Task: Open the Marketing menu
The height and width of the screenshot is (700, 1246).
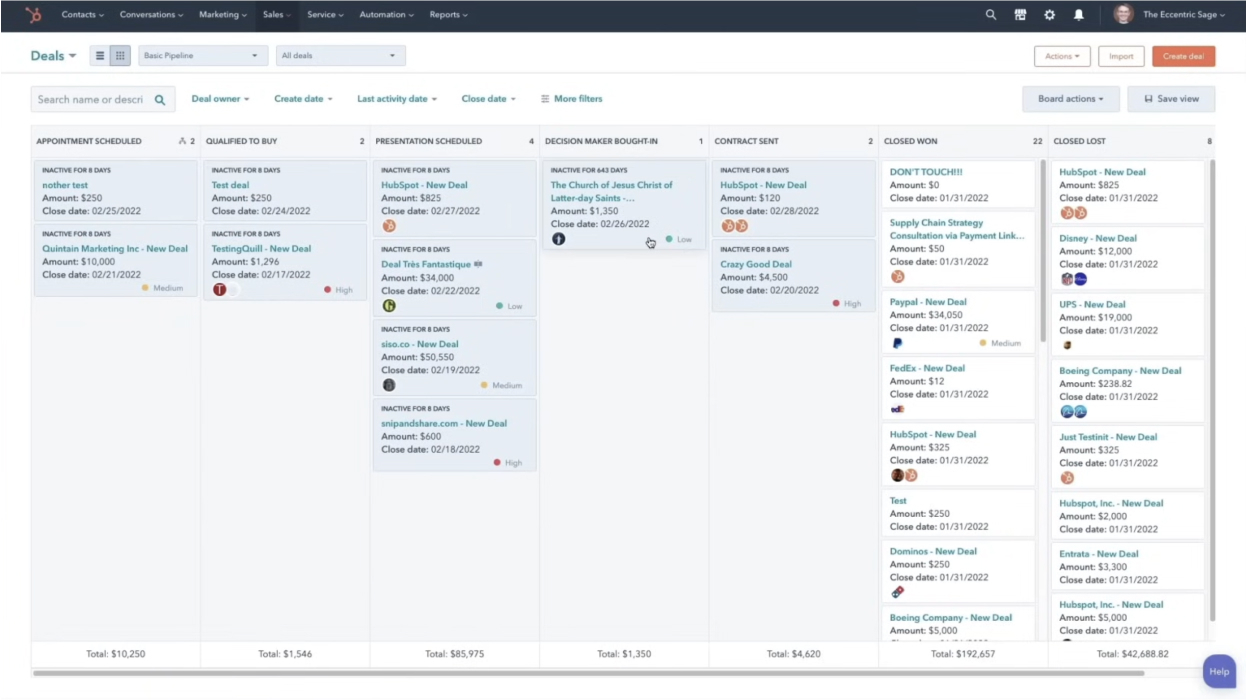Action: click(224, 15)
